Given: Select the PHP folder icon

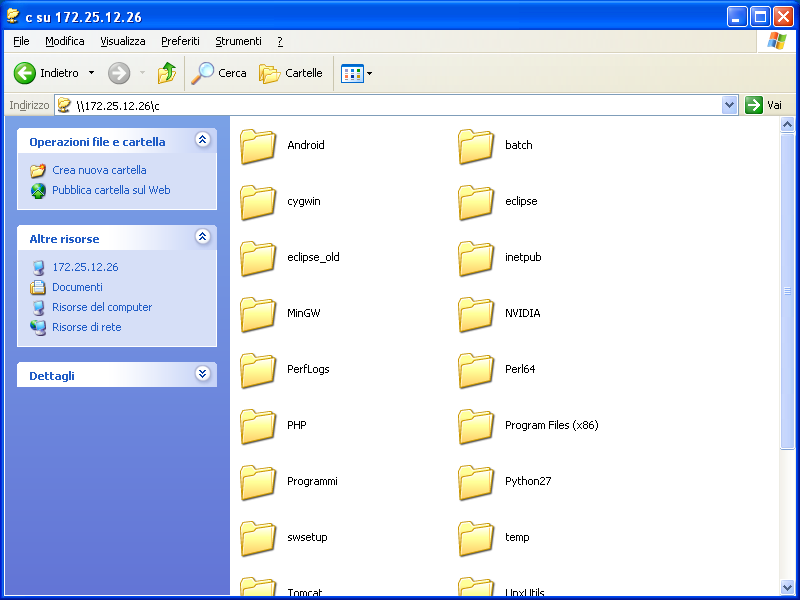Looking at the screenshot, I should [x=258, y=427].
